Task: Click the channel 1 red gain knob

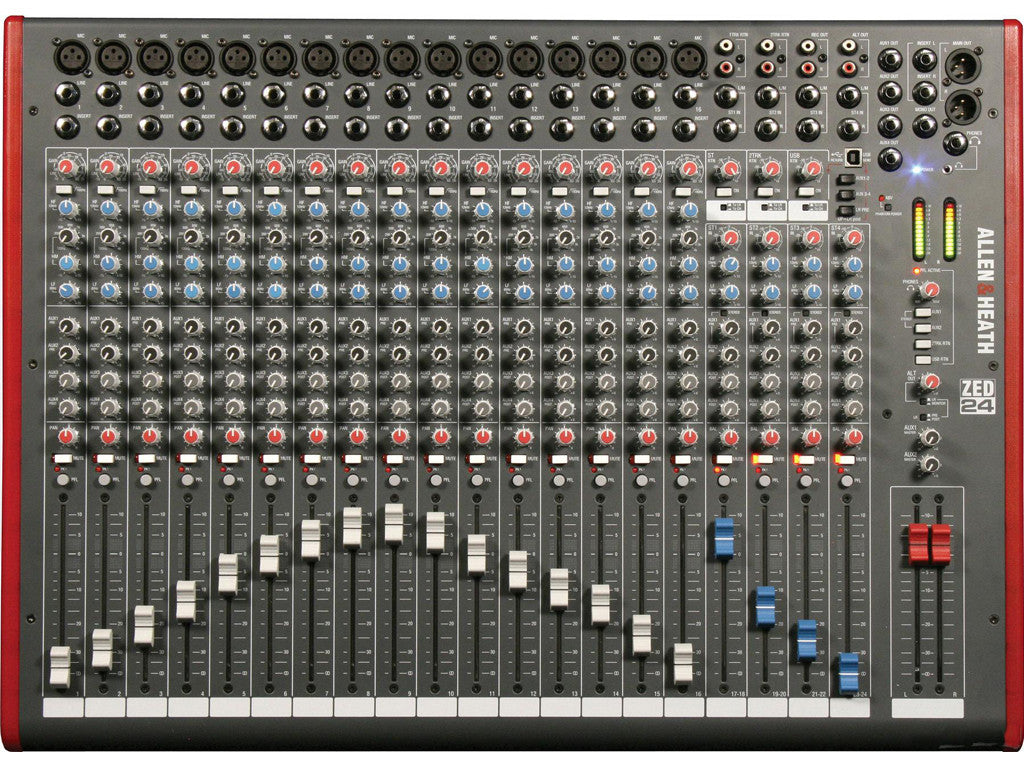Action: (x=67, y=167)
